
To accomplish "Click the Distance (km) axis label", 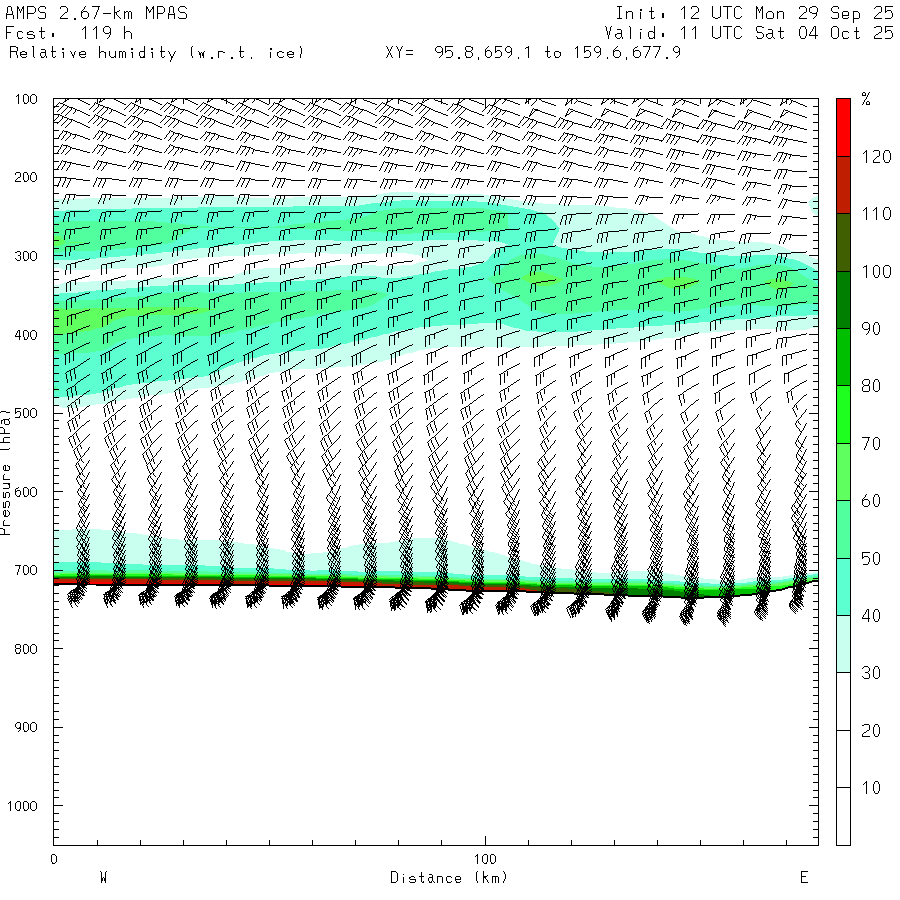I will coord(449,878).
